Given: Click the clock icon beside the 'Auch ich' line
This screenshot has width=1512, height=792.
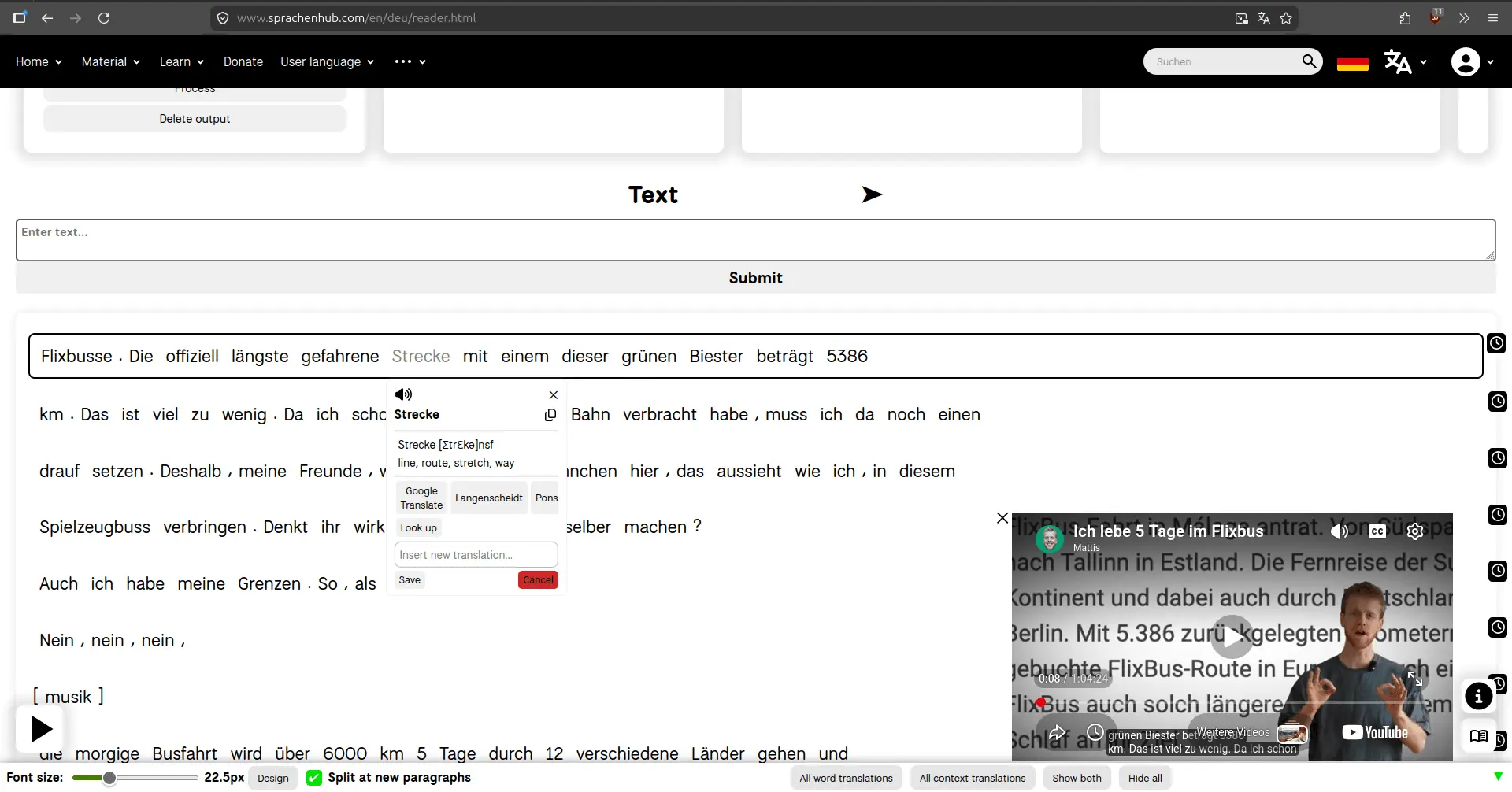Looking at the screenshot, I should (1498, 571).
